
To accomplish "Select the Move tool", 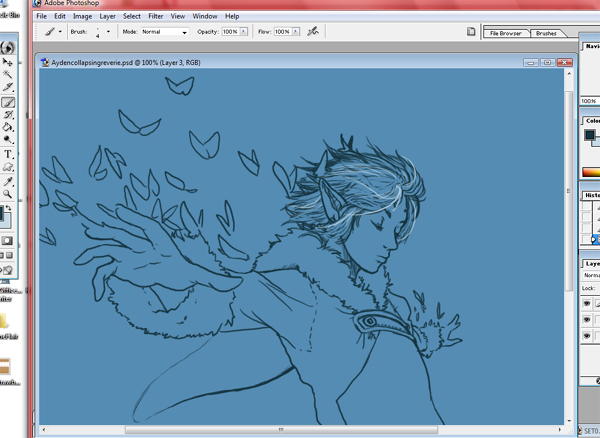I will click(x=8, y=62).
